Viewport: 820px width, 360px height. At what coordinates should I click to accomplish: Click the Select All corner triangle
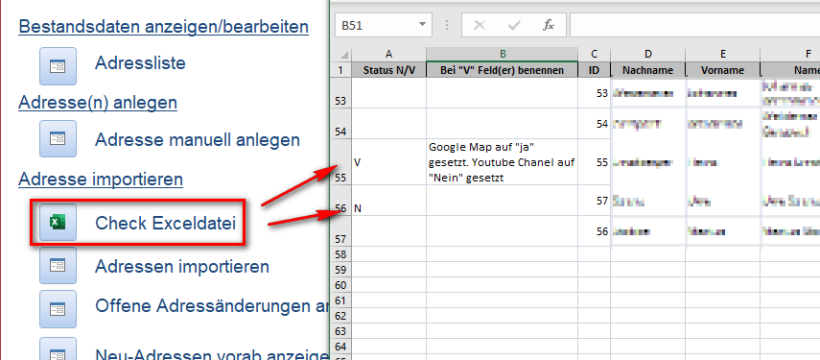[x=344, y=55]
